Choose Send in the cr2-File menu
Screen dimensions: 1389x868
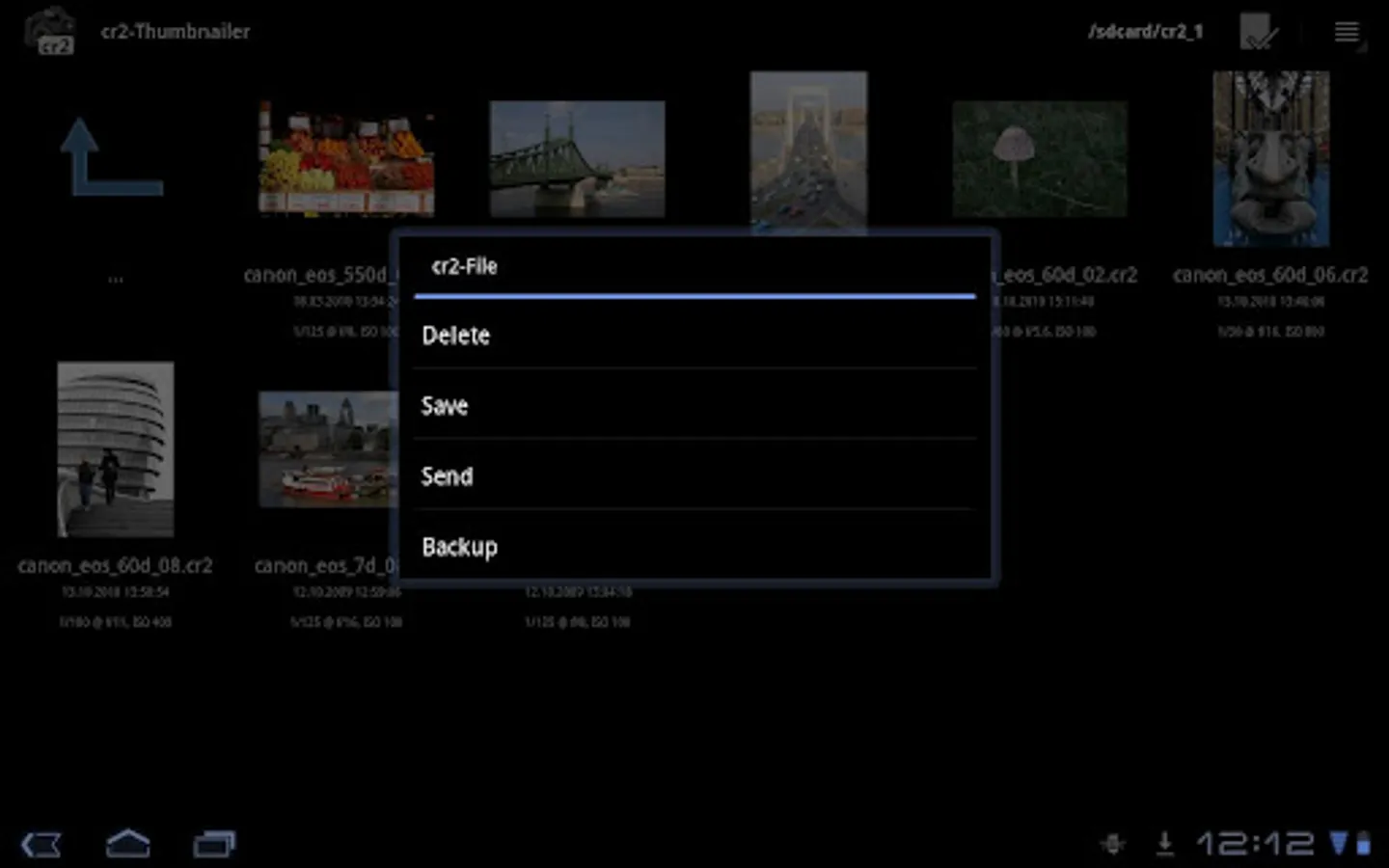pyautogui.click(x=694, y=475)
